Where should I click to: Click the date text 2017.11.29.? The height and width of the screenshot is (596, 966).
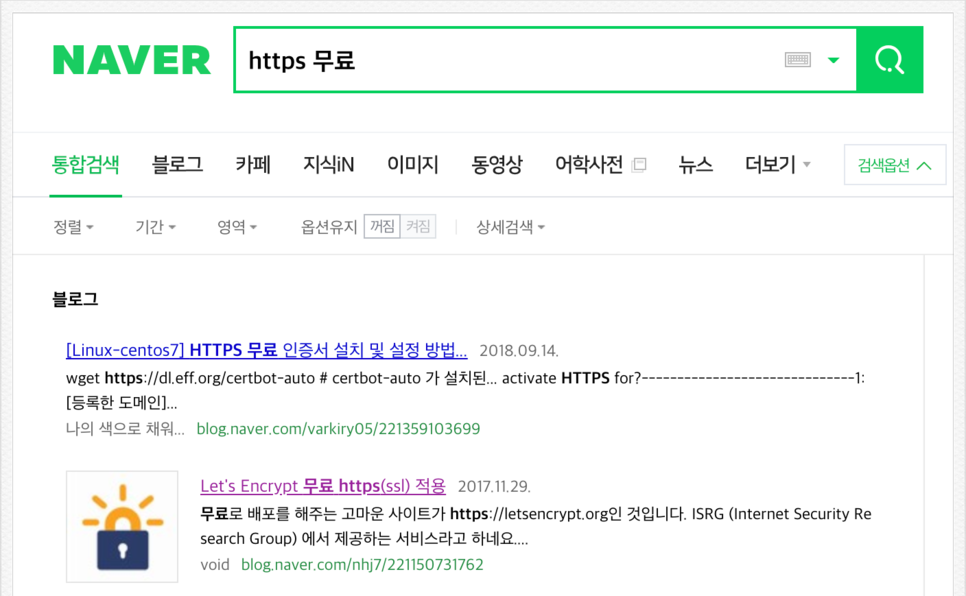[494, 486]
